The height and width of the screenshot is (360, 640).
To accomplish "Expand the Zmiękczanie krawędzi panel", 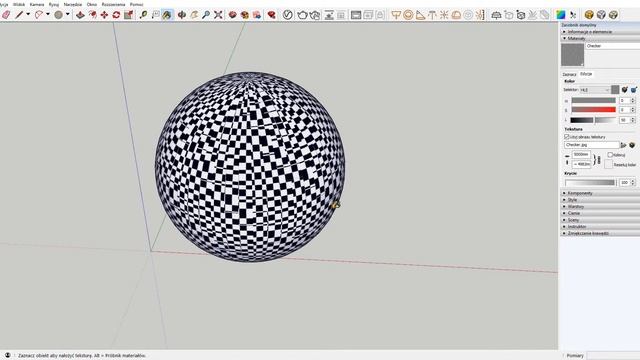I will 600,233.
